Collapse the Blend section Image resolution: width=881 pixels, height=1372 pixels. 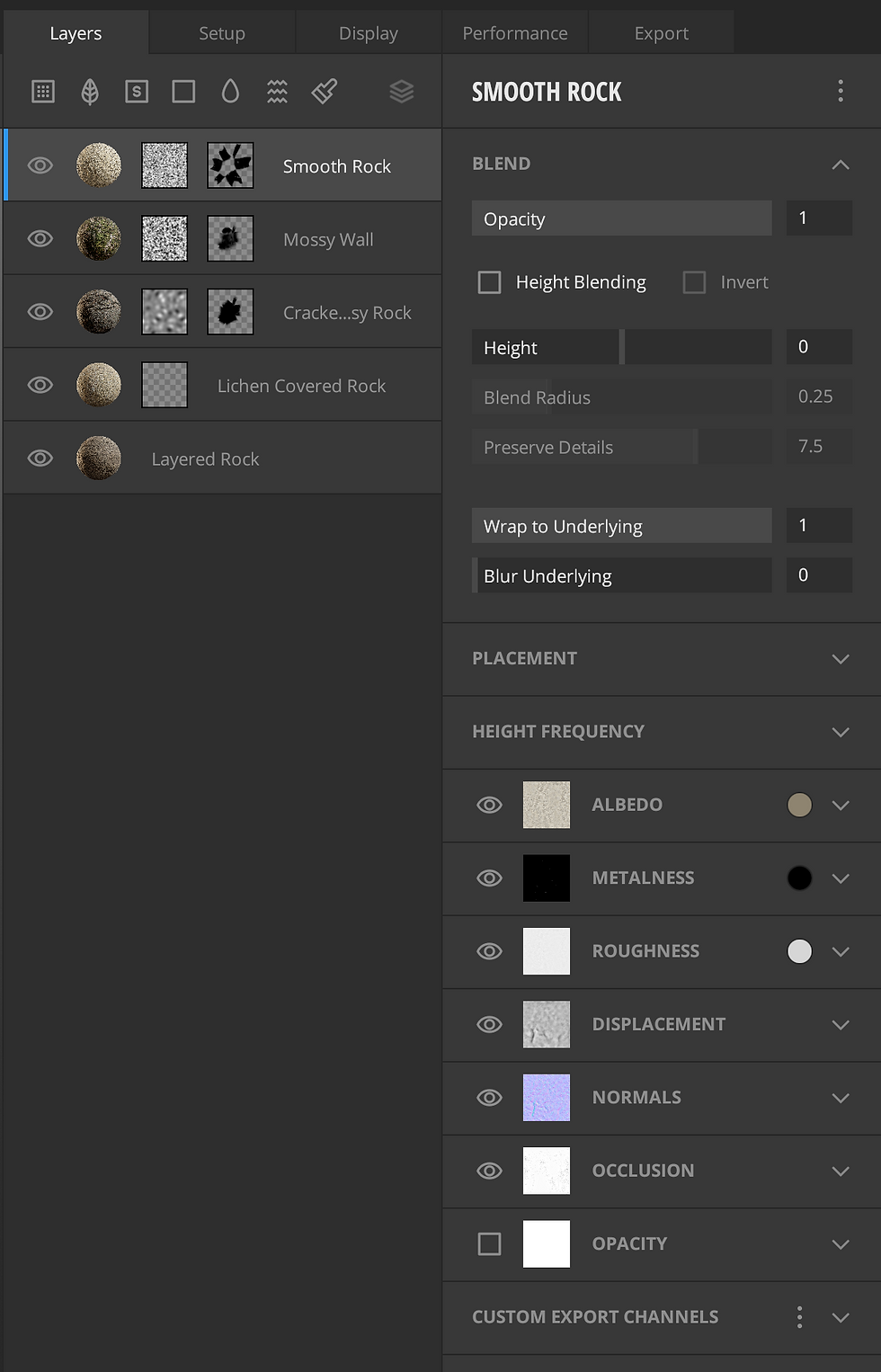pyautogui.click(x=841, y=165)
